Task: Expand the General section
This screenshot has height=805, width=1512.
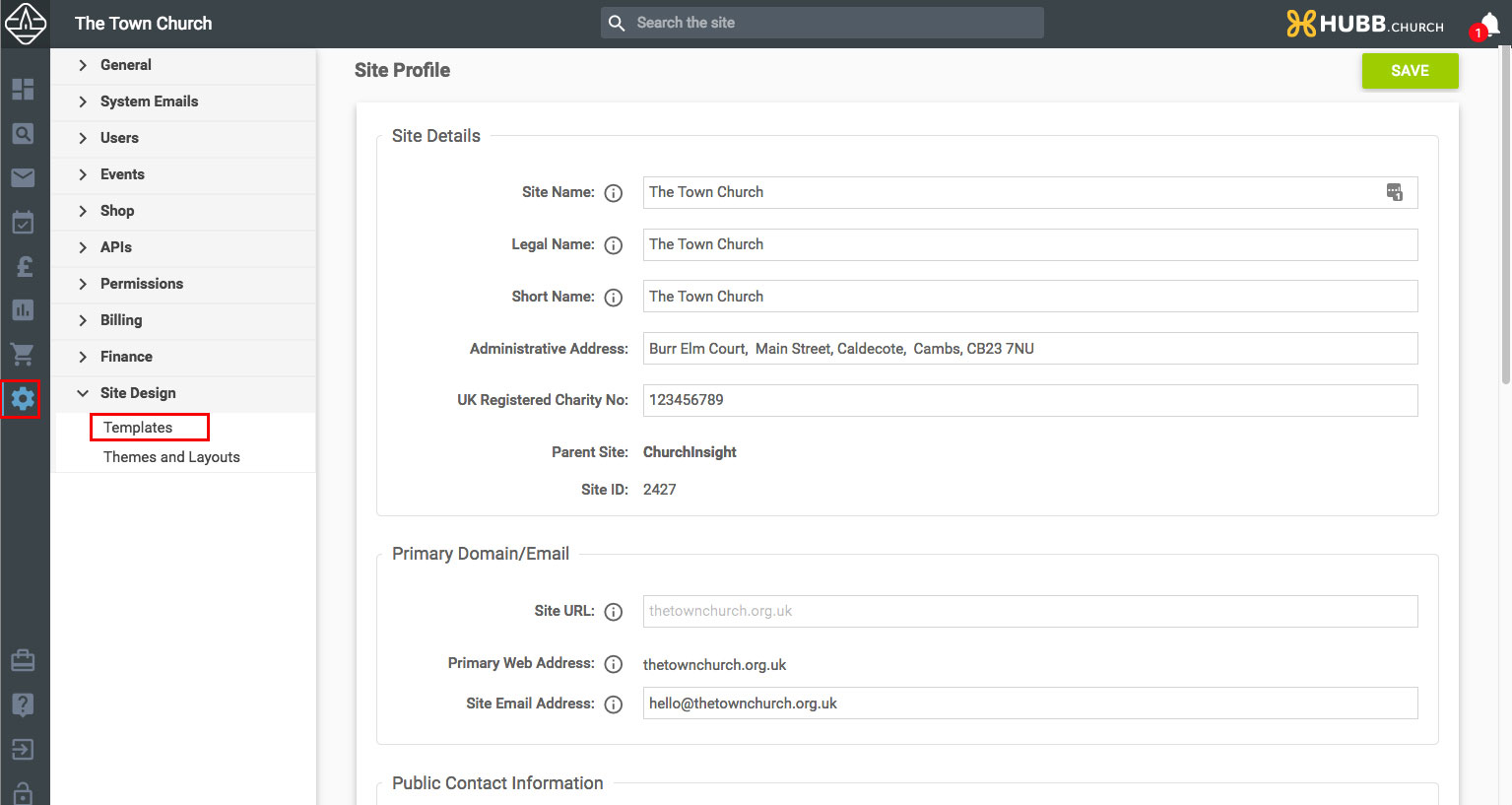Action: pos(183,65)
